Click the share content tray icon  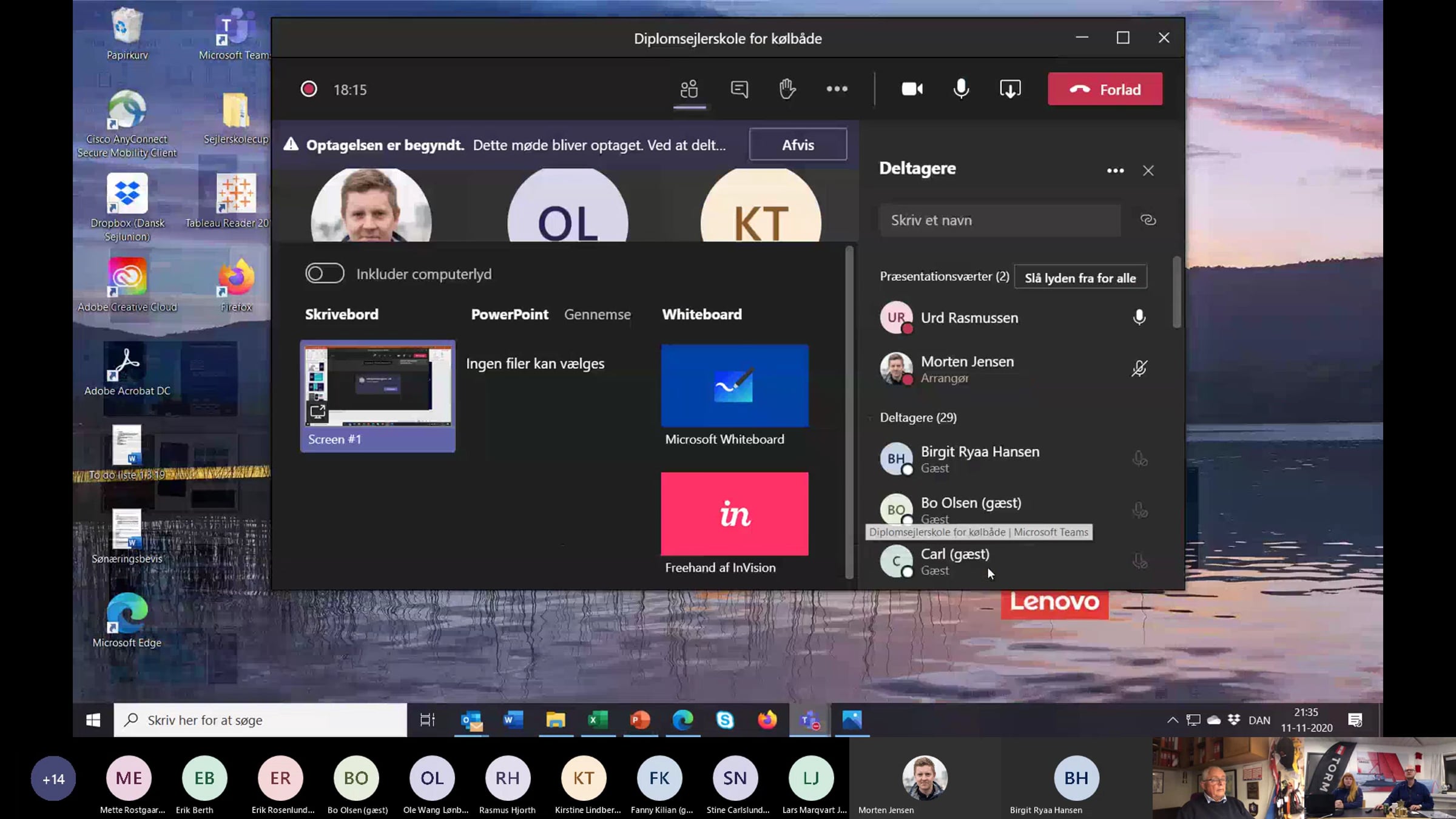point(1010,89)
